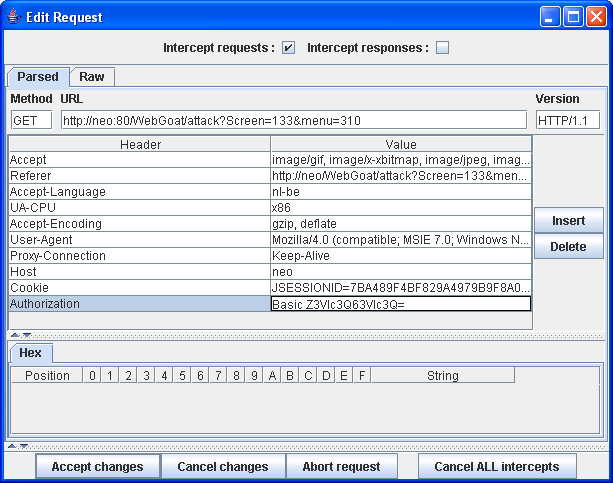Click Cancel ALL intercepts button
Screen dimensions: 613x483
point(497,466)
